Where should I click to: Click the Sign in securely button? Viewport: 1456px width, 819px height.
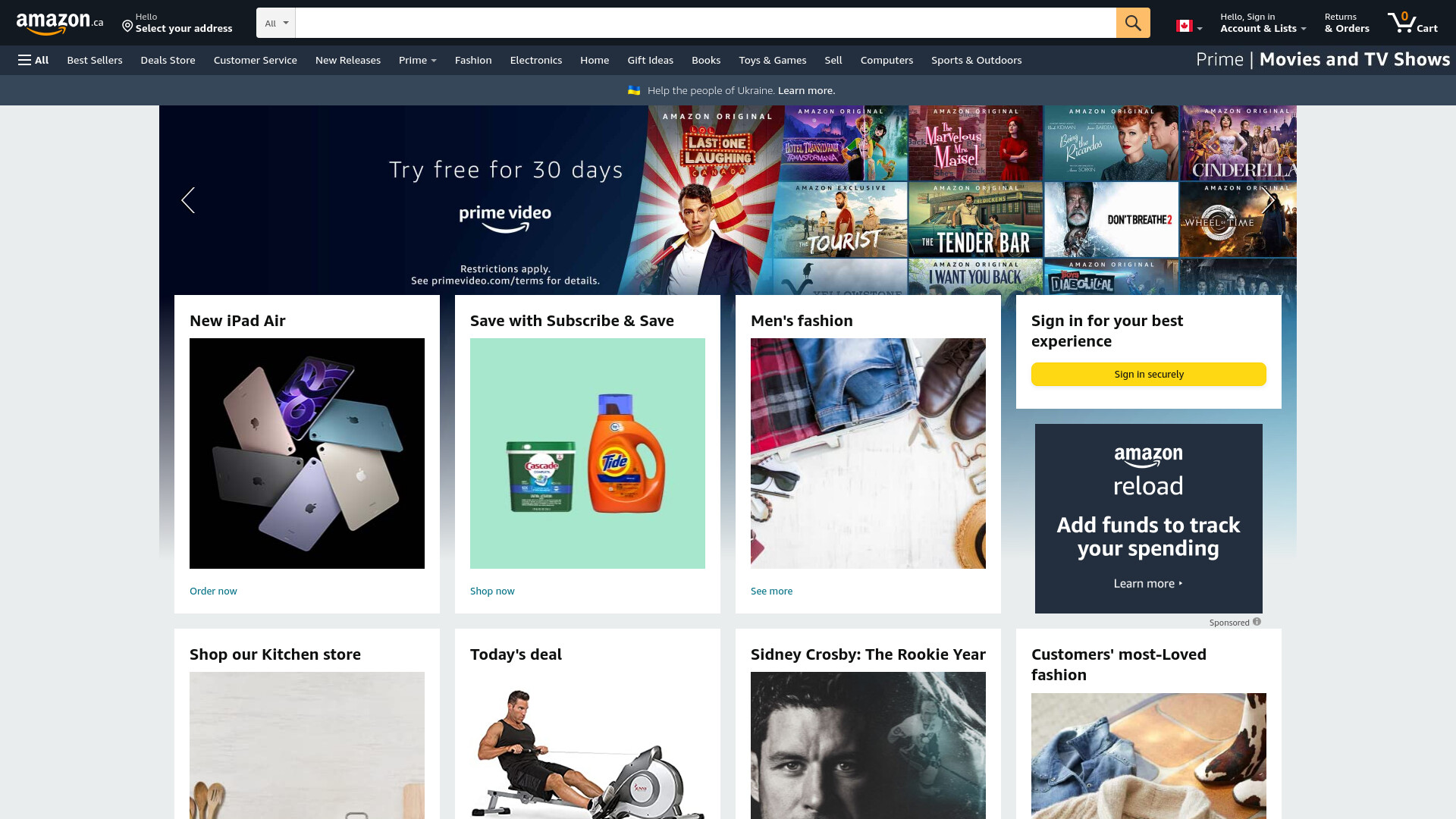[1149, 374]
